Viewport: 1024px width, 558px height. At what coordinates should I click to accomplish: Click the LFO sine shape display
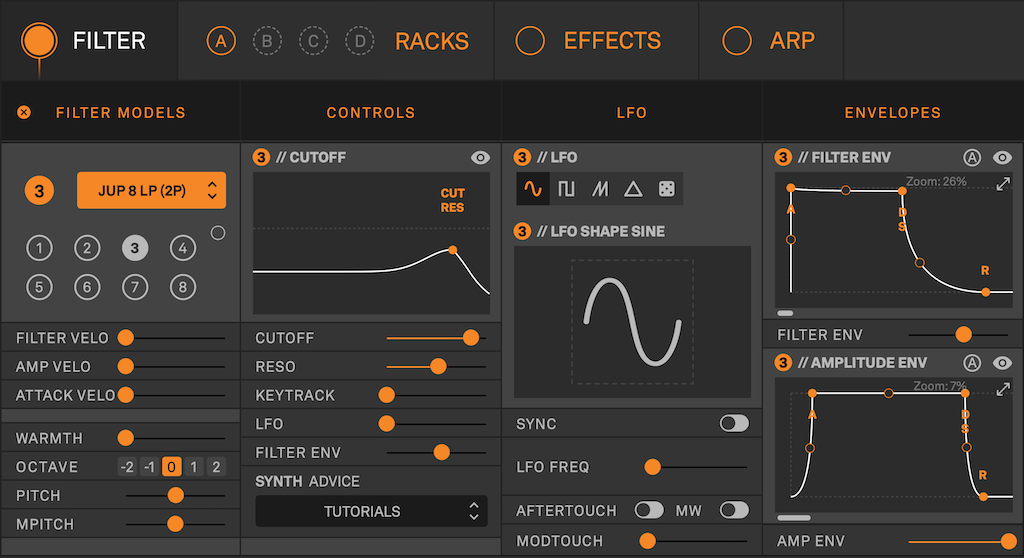632,322
